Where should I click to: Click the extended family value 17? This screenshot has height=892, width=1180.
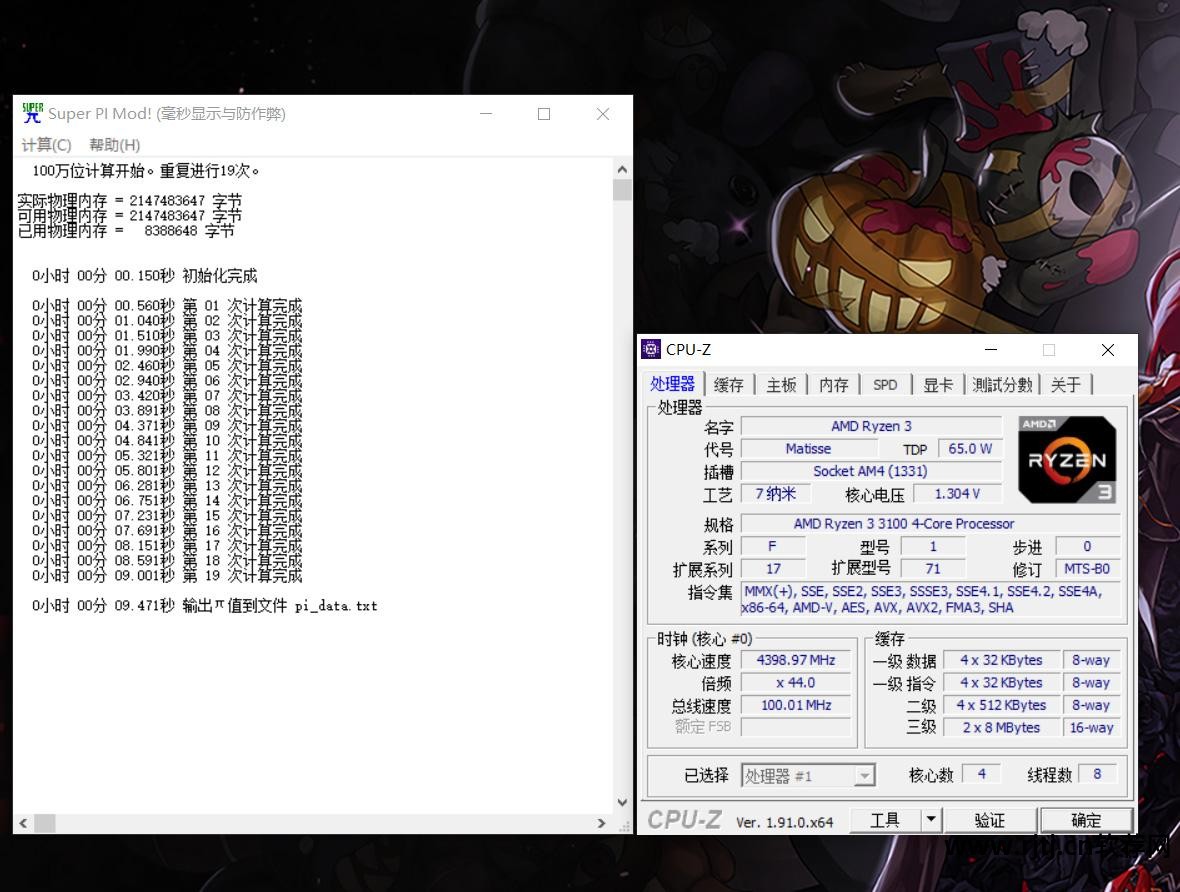tap(774, 569)
